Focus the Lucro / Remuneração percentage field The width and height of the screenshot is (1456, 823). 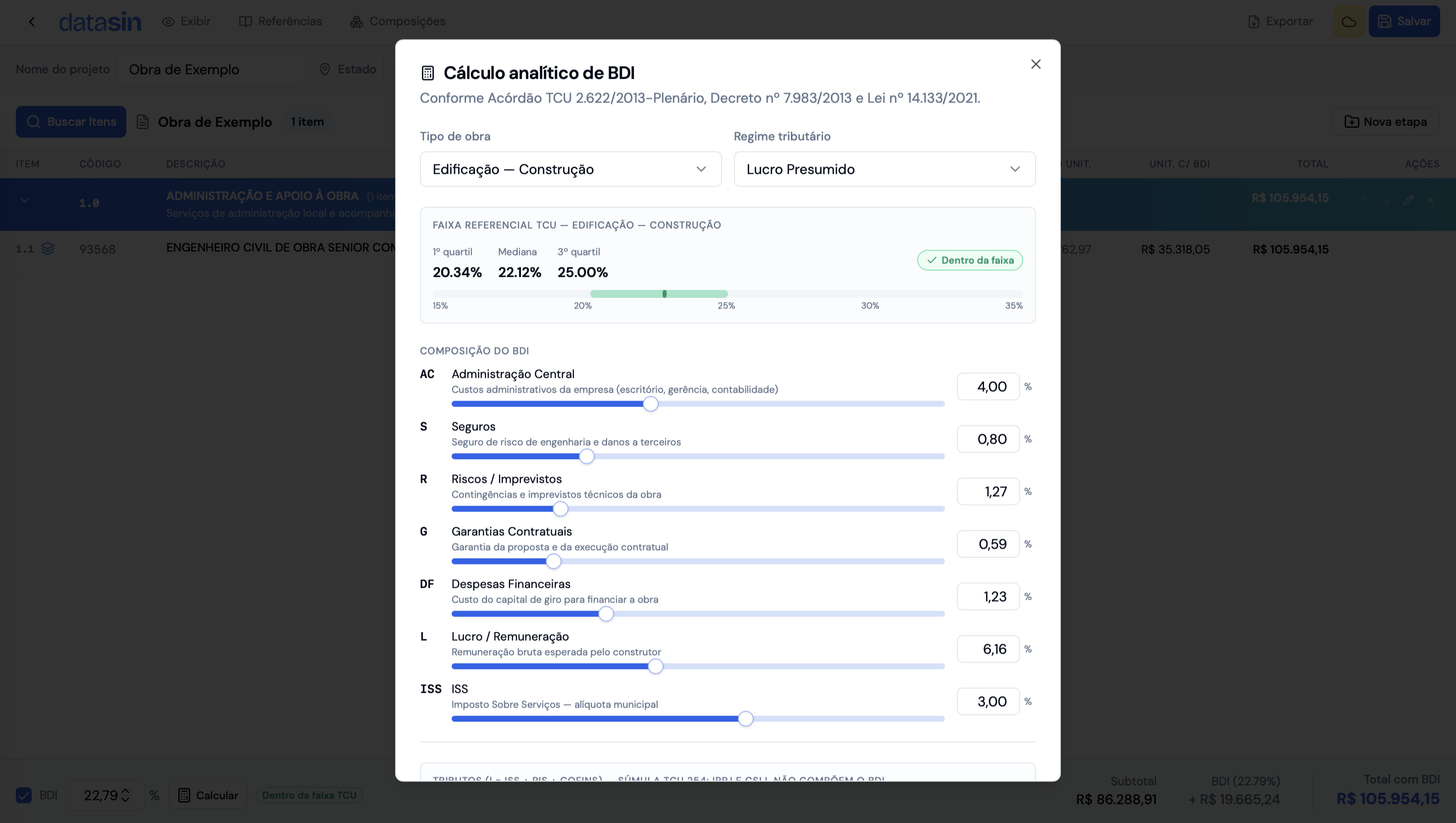coord(988,649)
